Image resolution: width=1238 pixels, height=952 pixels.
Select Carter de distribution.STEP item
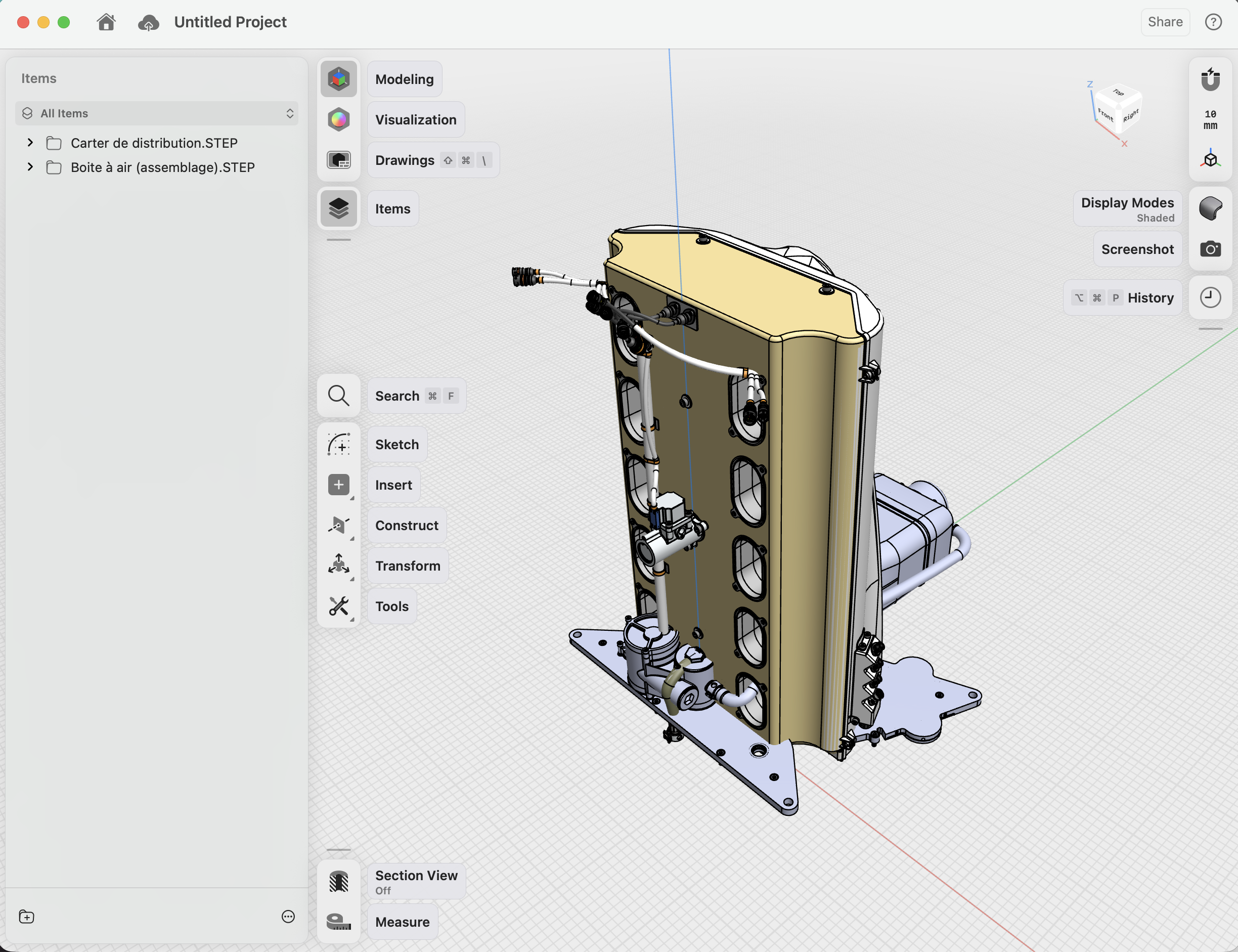pos(154,143)
